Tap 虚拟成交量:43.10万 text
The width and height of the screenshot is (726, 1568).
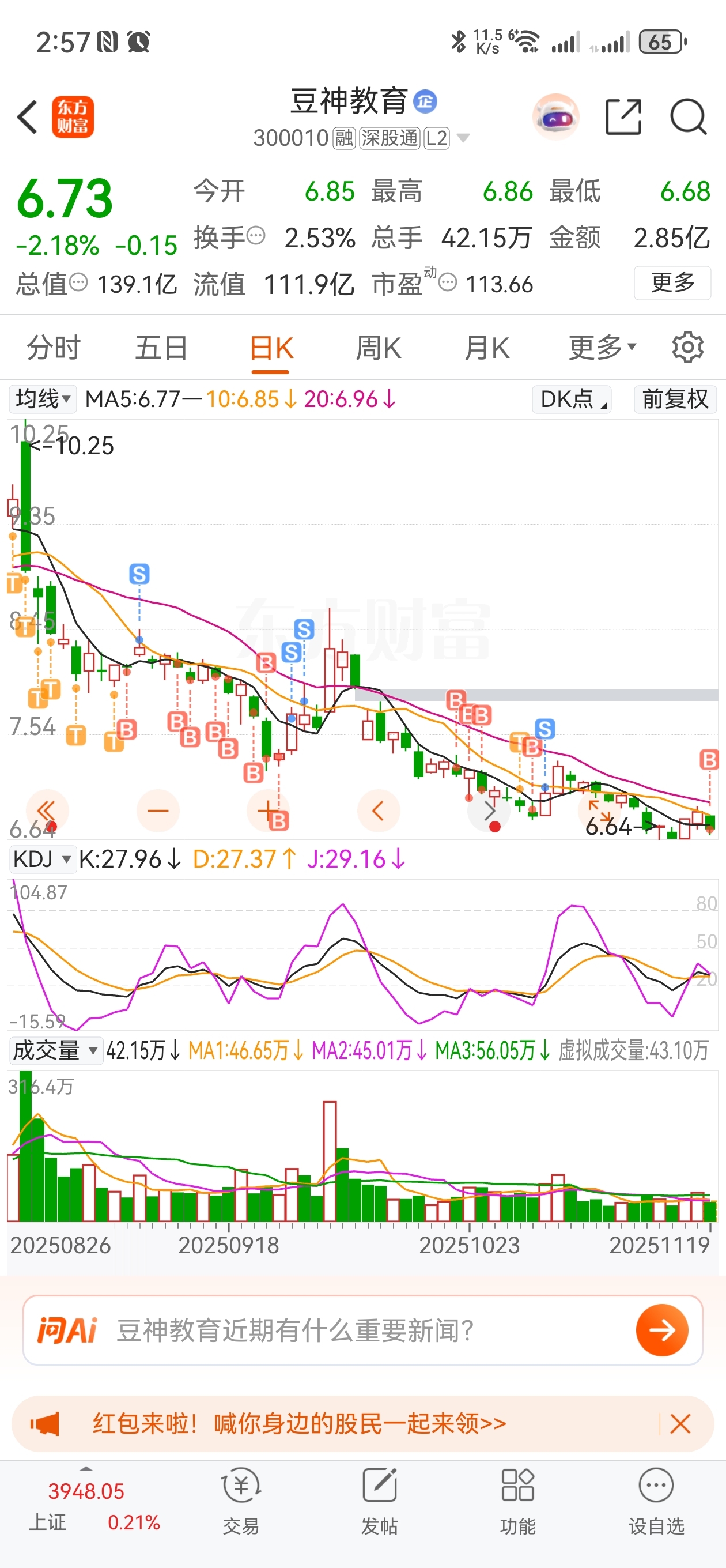(633, 1050)
